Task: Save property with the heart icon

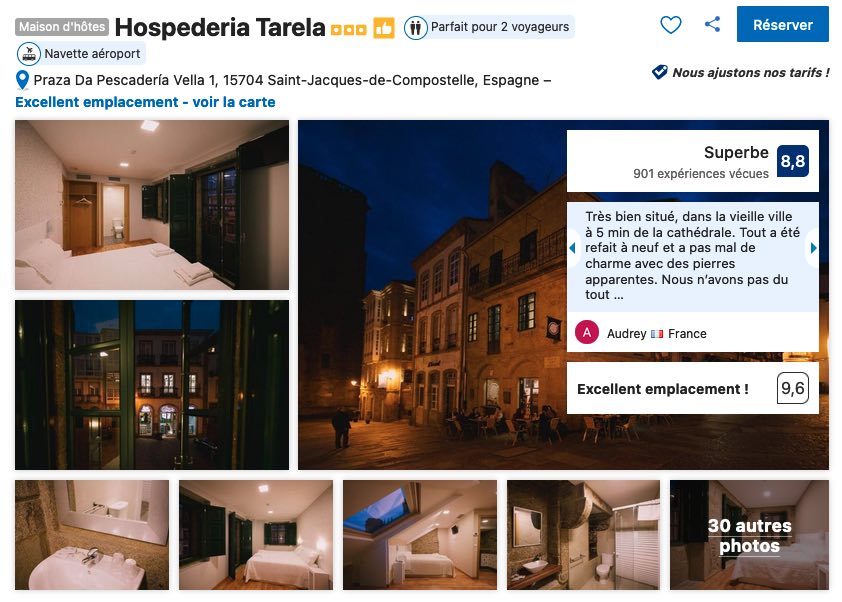Action: point(671,25)
